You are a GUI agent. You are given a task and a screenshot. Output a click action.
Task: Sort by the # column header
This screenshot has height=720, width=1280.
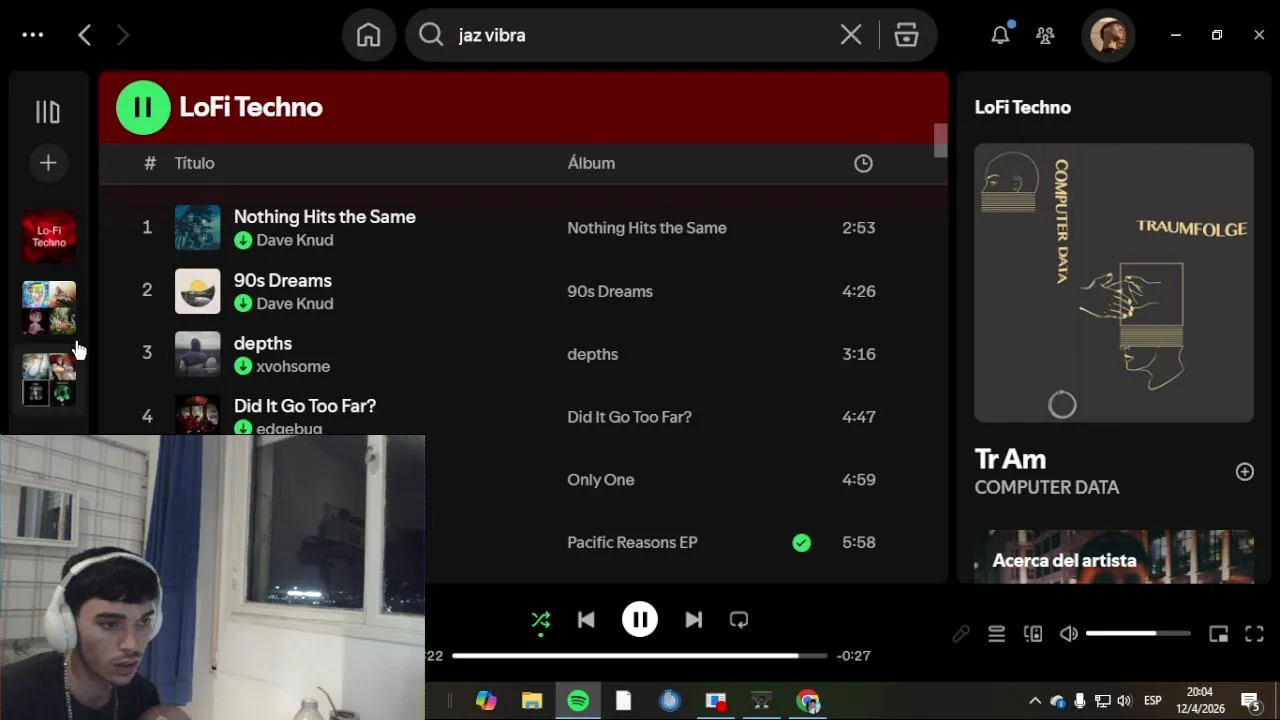click(150, 163)
